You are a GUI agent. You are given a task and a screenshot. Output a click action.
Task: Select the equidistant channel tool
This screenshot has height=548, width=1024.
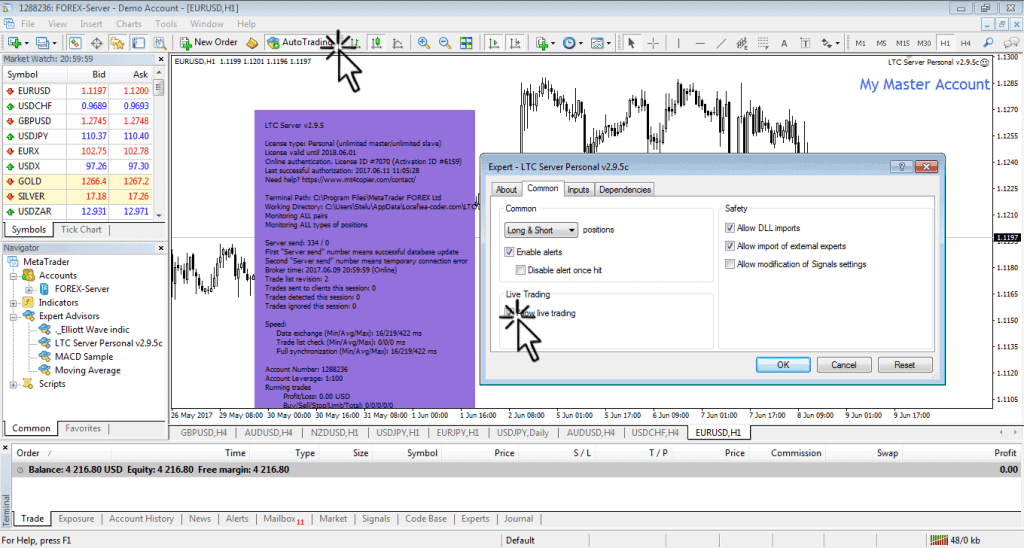742,43
